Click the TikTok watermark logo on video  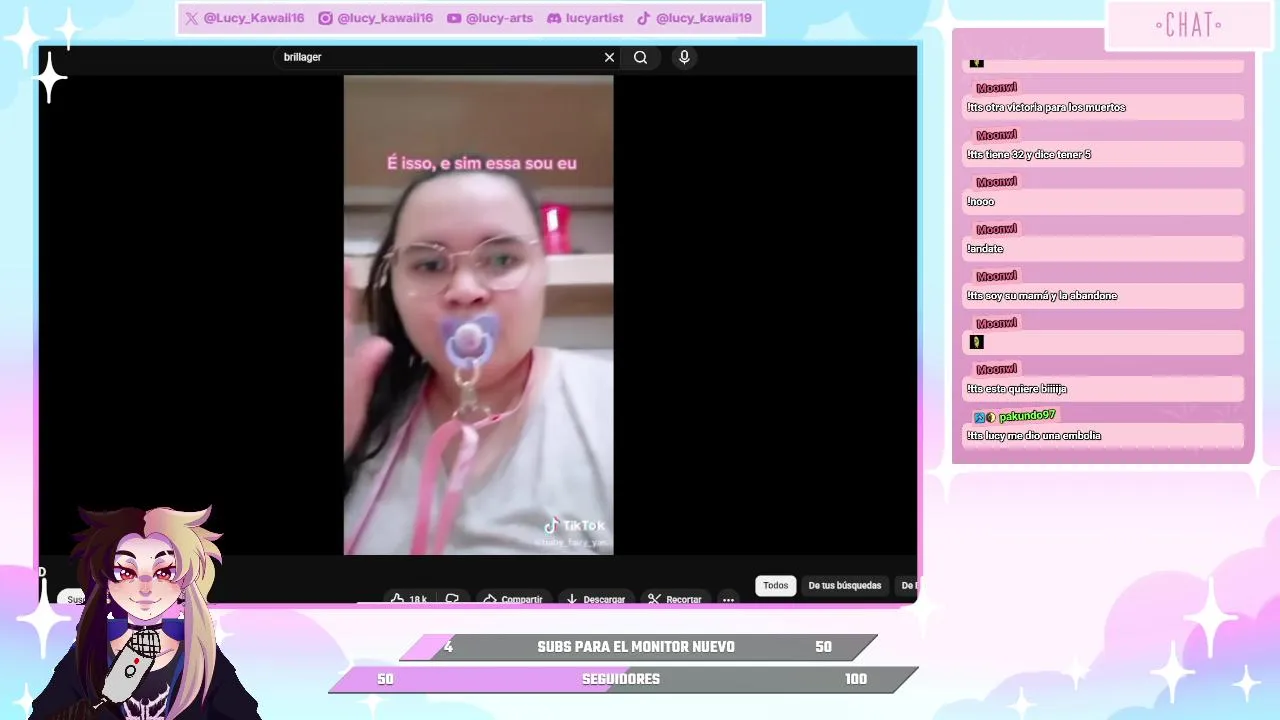pos(574,526)
